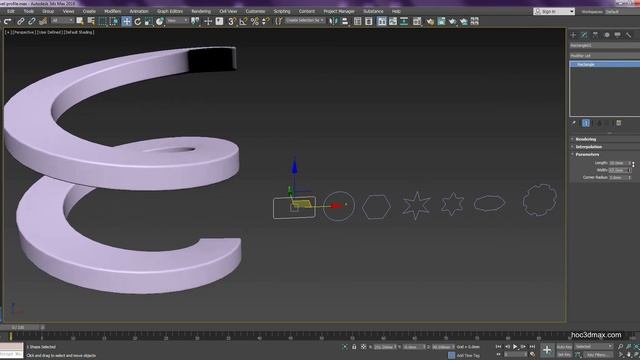This screenshot has height=360, width=640.
Task: Toggle Spinner Snap button
Action: click(x=265, y=21)
